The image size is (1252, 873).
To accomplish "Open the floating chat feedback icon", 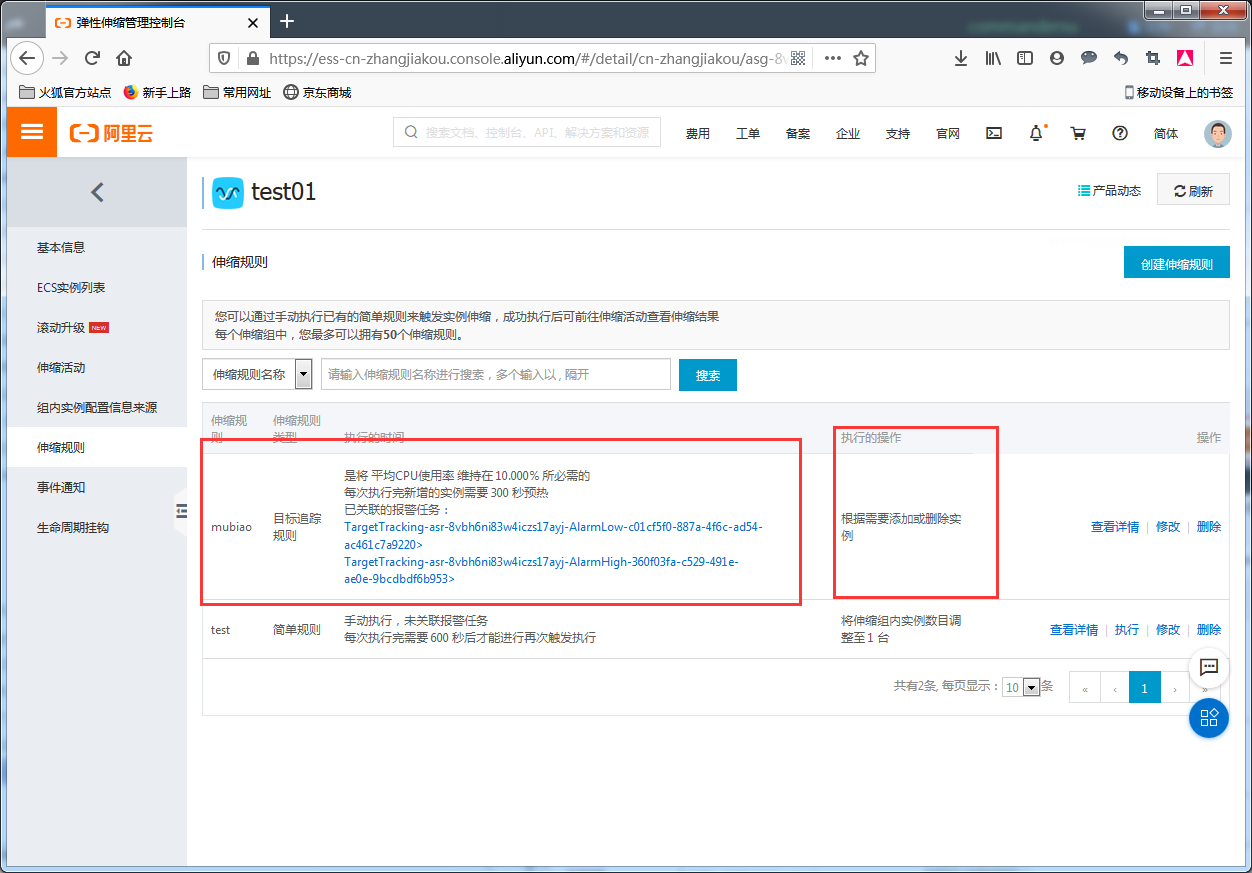I will [1208, 667].
